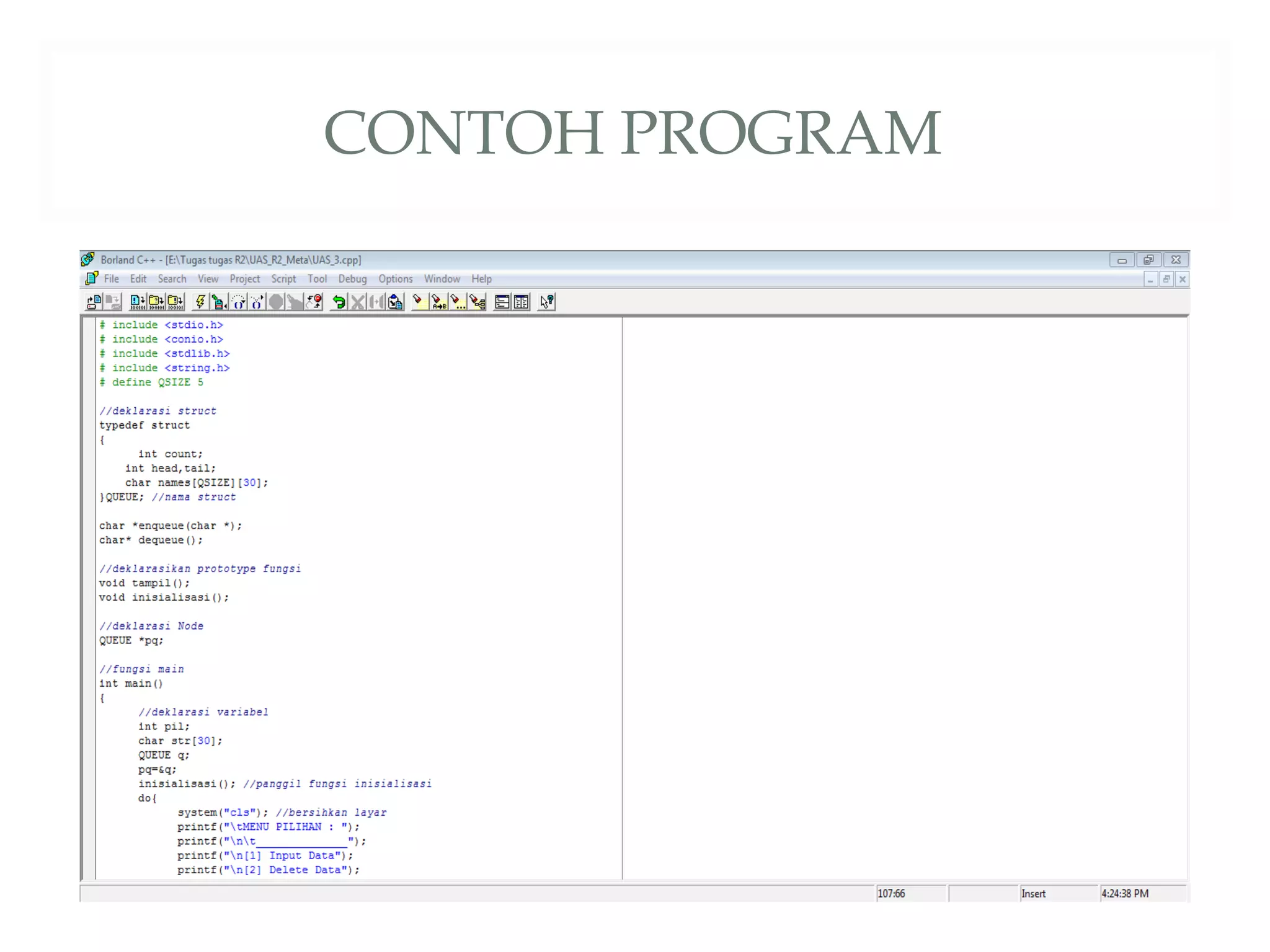Click the line 'int count;'

171,454
